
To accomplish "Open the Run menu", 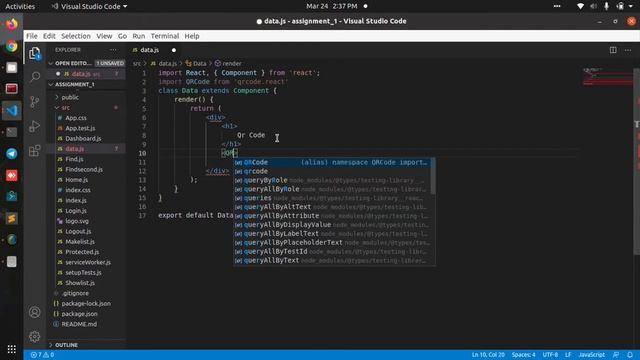I will pyautogui.click(x=138, y=36).
